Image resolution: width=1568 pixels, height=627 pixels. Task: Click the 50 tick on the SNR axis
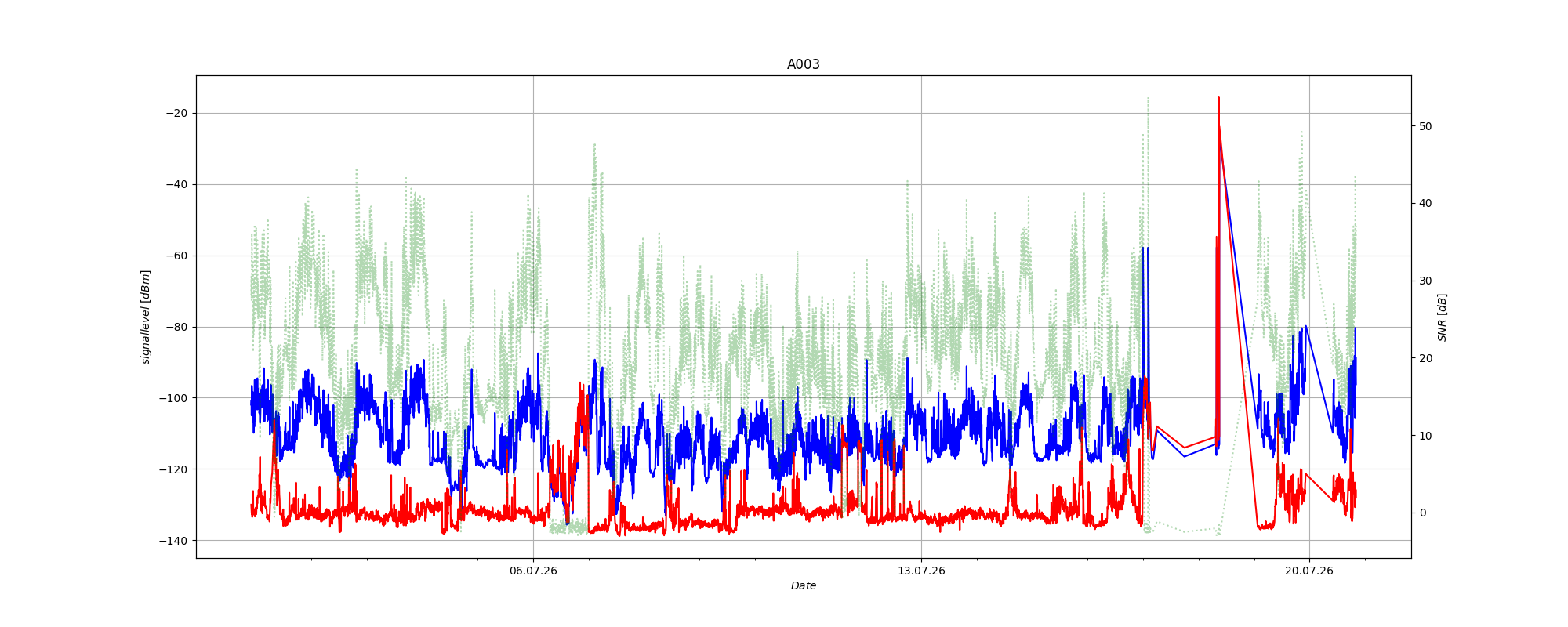[x=1425, y=126]
